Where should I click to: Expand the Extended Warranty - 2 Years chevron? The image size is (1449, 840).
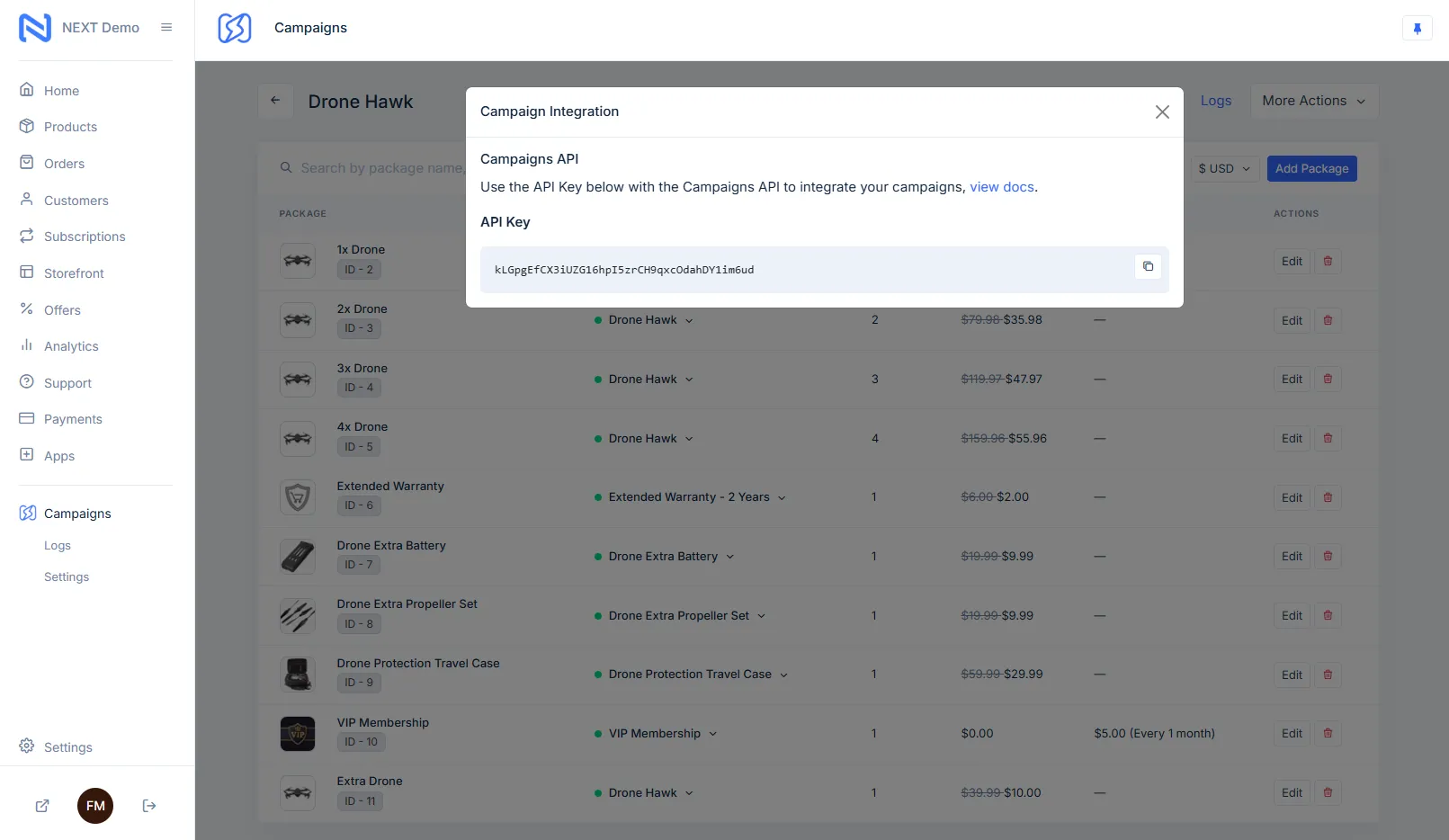click(x=783, y=496)
